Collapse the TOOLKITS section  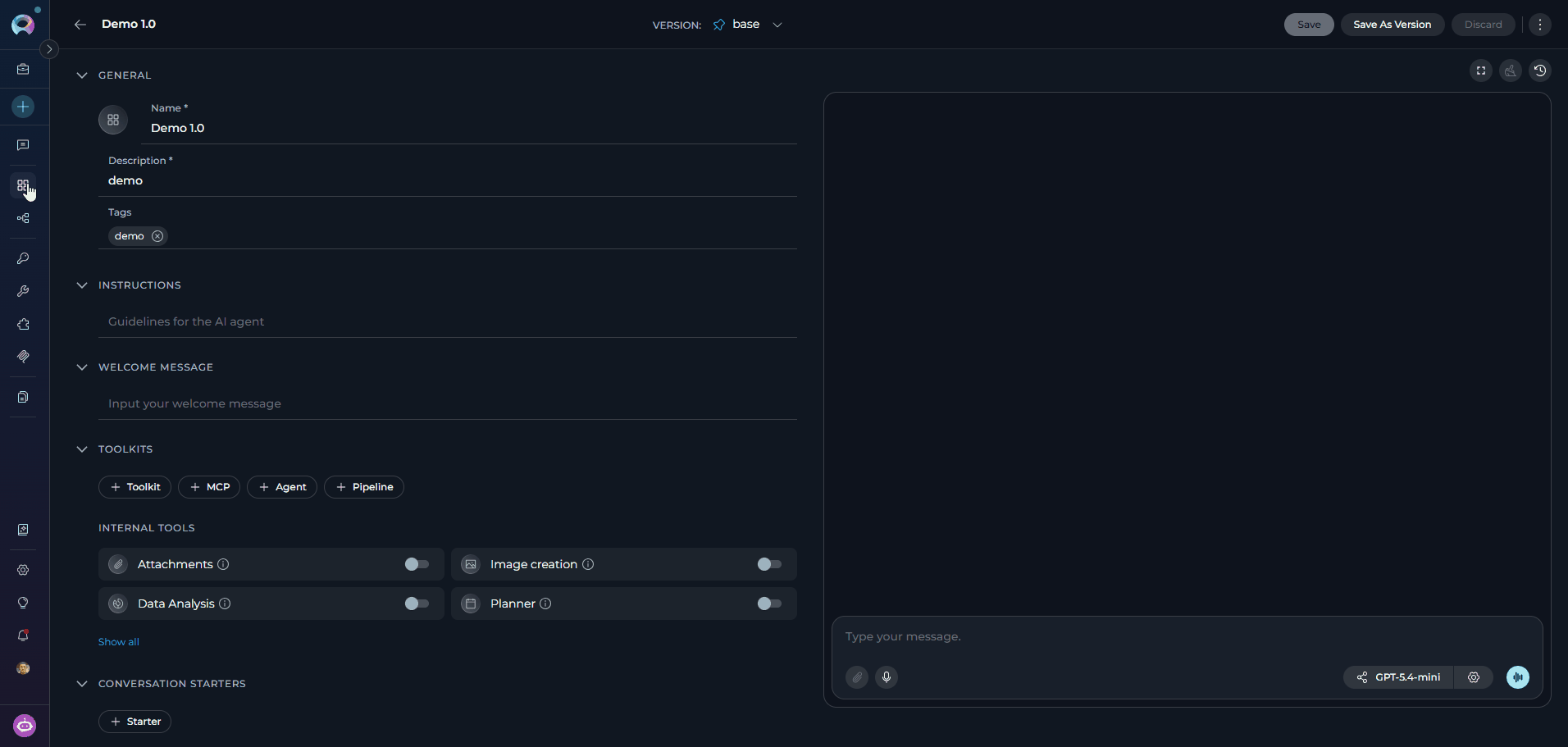[x=82, y=449]
